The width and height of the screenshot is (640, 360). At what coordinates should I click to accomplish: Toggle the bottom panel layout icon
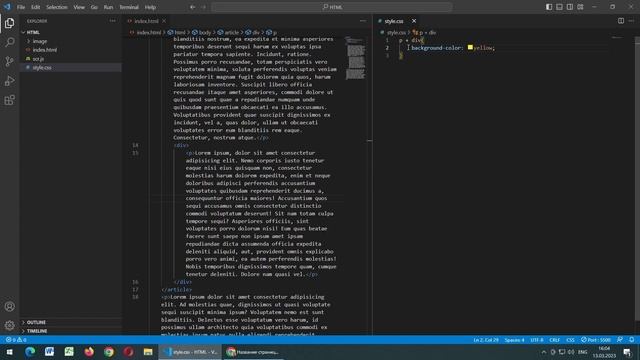tap(559, 7)
